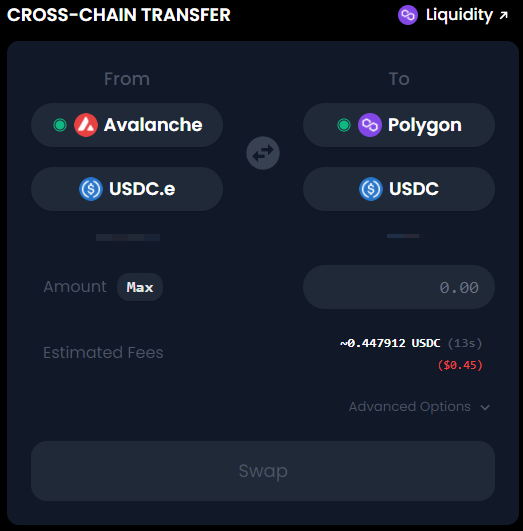
Task: Click the USDC.e coin icon
Action: [91, 189]
